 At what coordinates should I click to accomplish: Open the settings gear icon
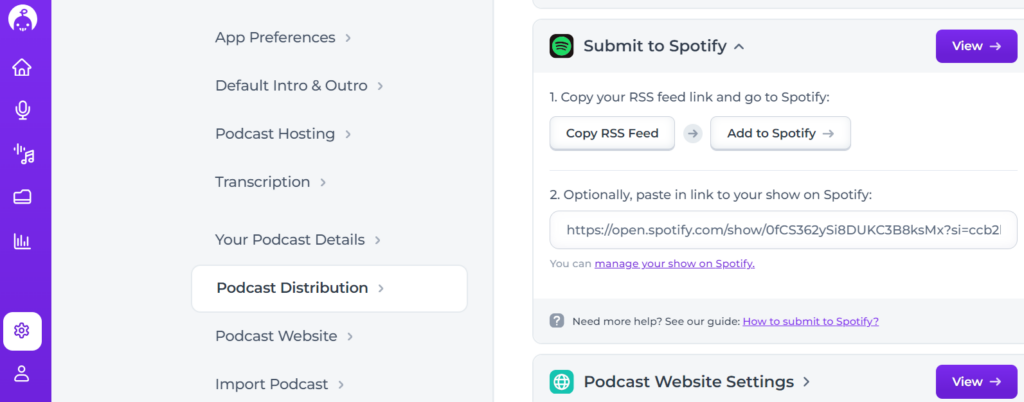pos(22,332)
